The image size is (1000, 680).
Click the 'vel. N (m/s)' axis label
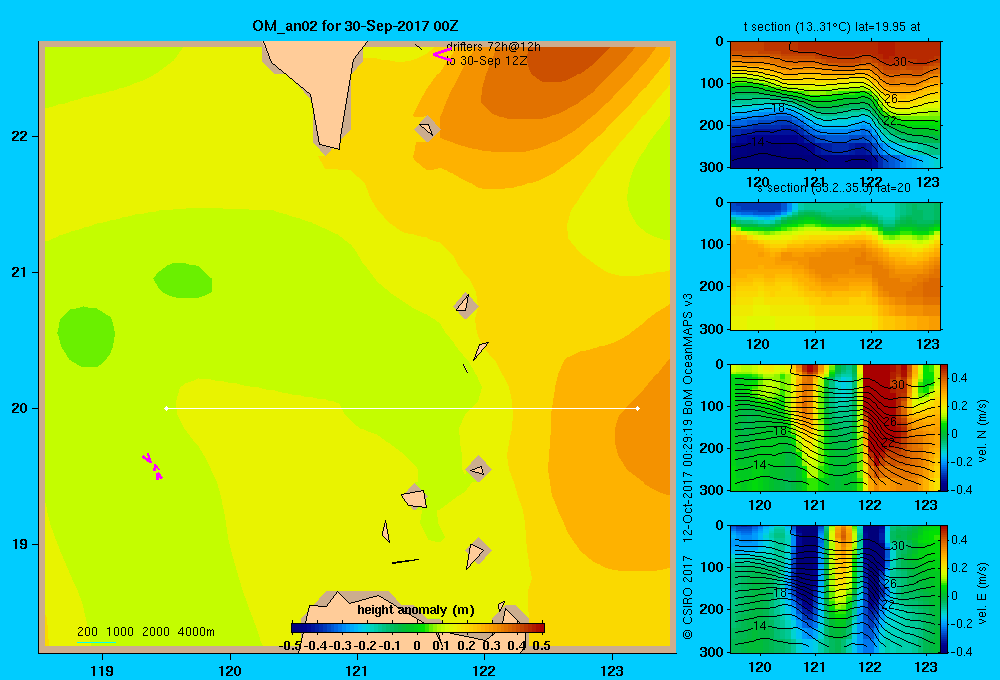(982, 431)
